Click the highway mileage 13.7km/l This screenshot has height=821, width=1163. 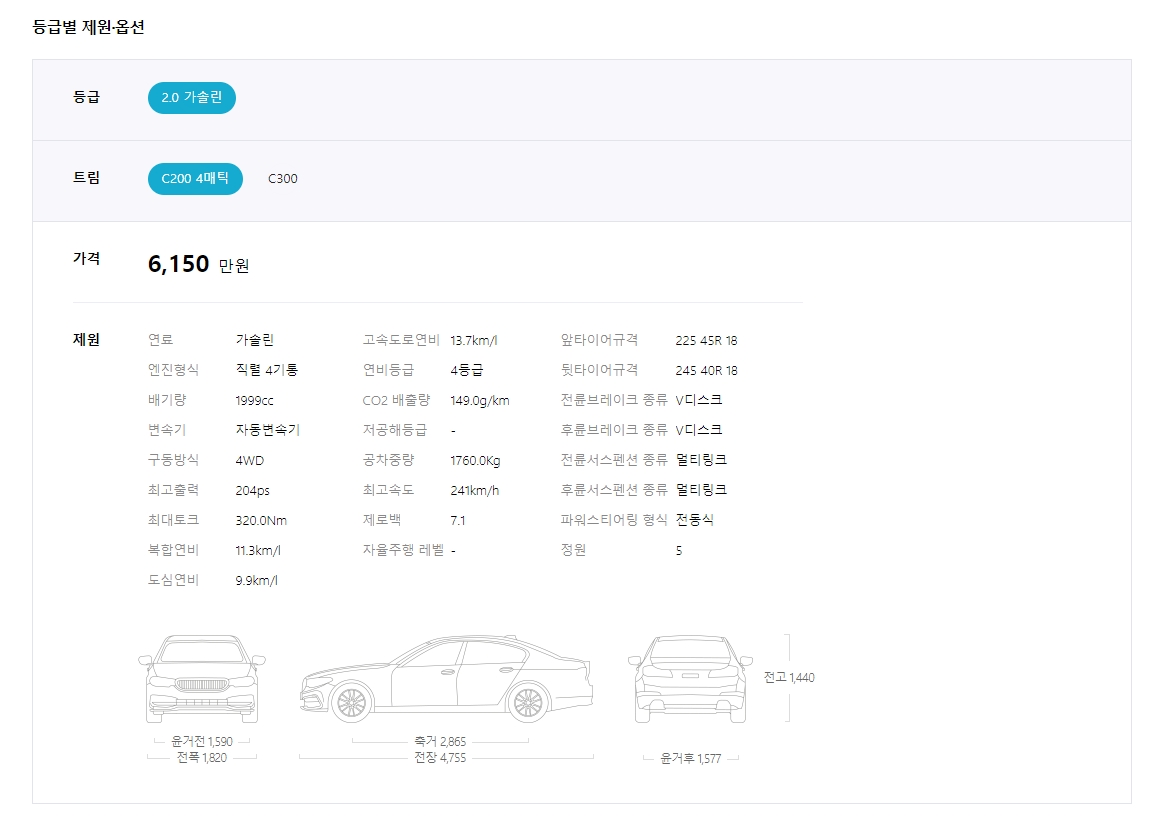click(473, 340)
